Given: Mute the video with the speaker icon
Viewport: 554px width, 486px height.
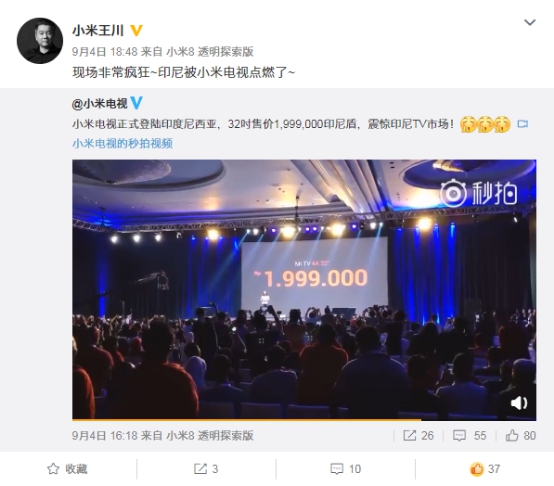Looking at the screenshot, I should click(519, 403).
